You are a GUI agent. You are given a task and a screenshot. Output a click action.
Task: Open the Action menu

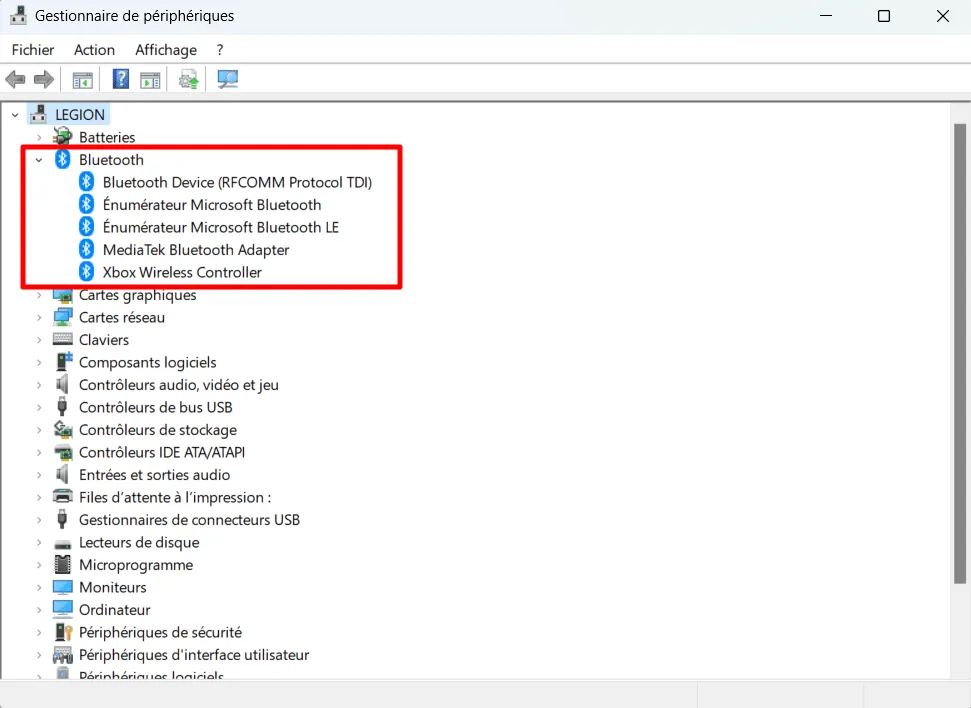pos(94,50)
